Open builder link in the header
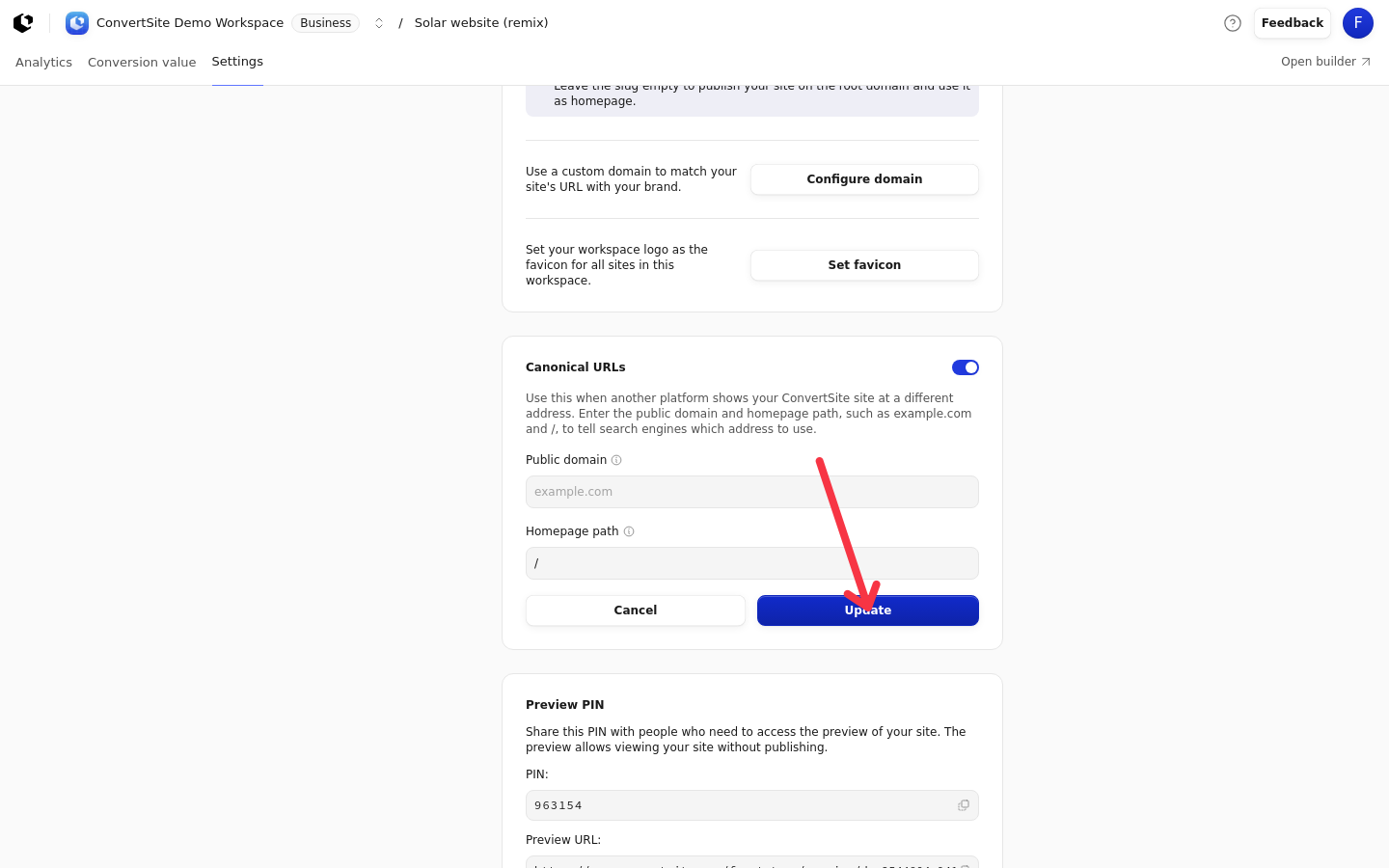 (x=1326, y=62)
